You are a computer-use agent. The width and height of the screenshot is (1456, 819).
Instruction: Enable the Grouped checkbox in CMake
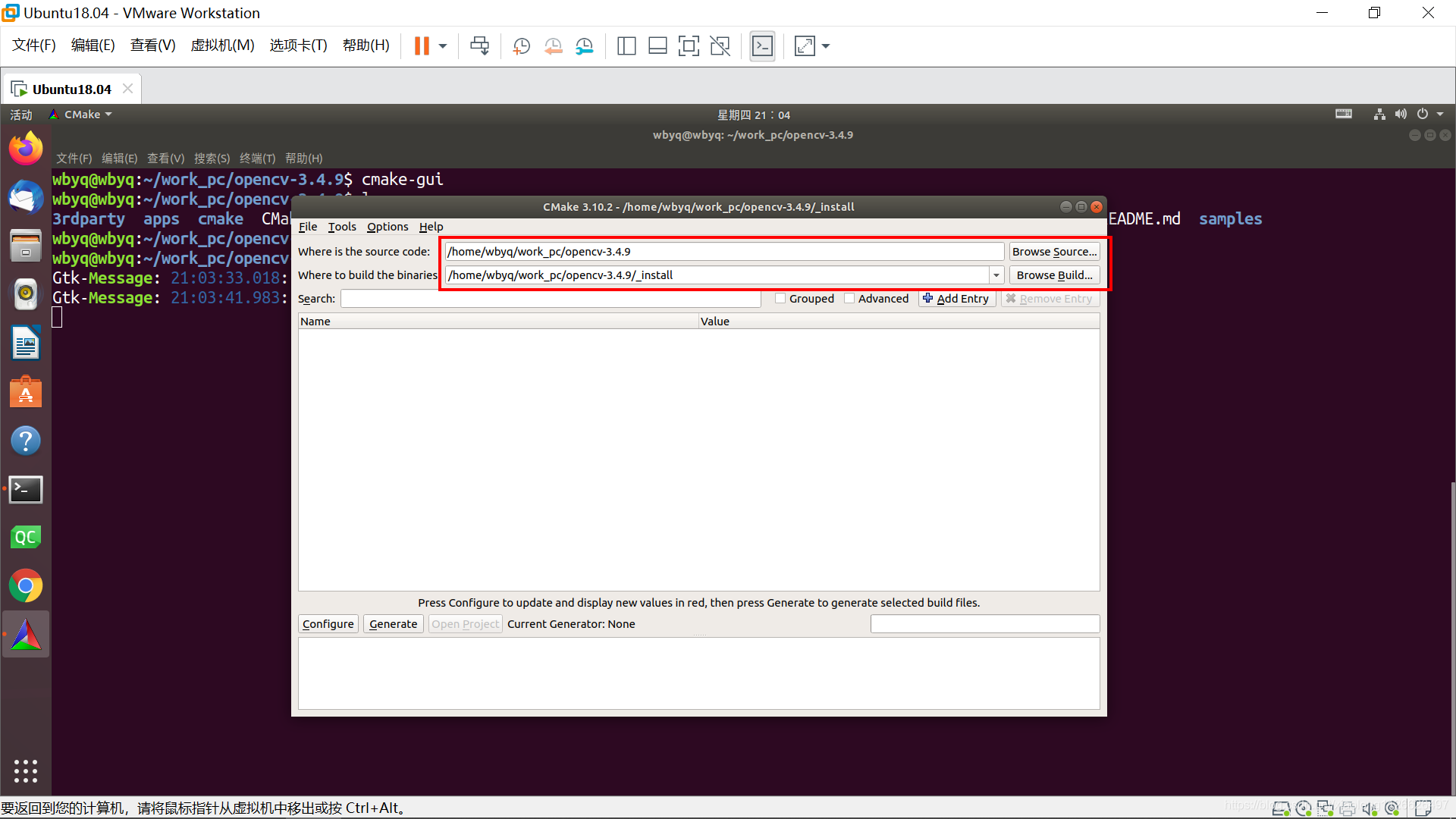tap(780, 299)
